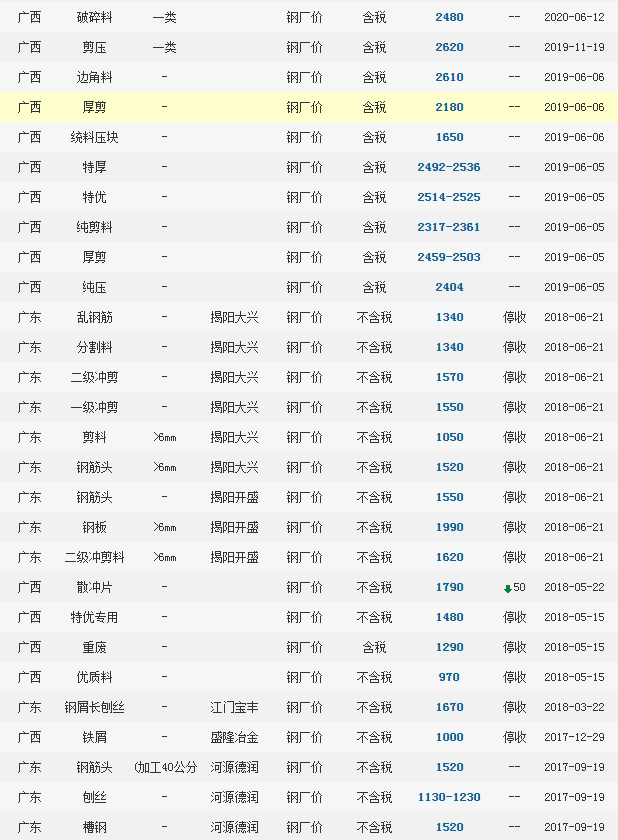Screen dimensions: 618x840
Task: Click the date 2020-06-12
Action: coord(574,17)
